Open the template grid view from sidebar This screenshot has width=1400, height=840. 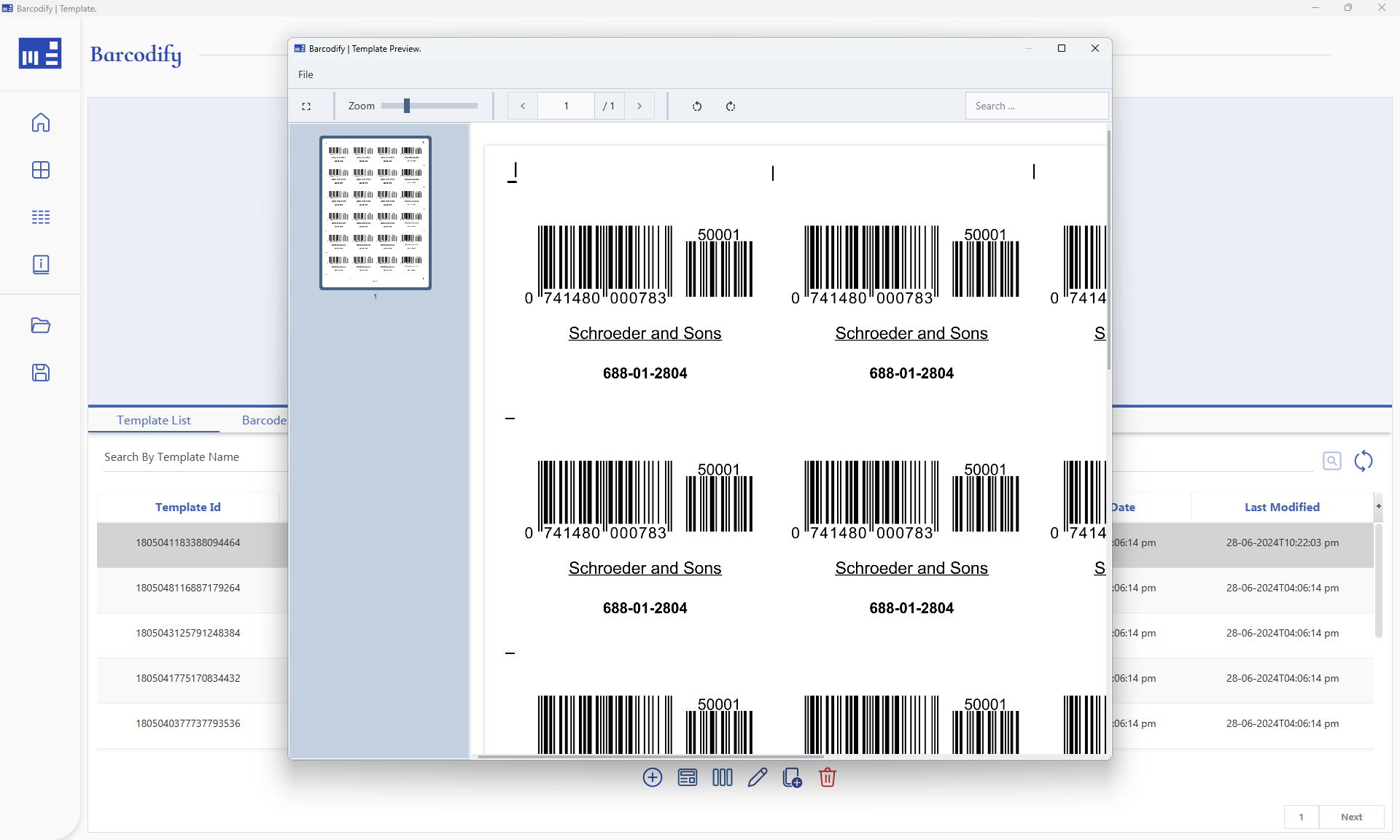(40, 170)
